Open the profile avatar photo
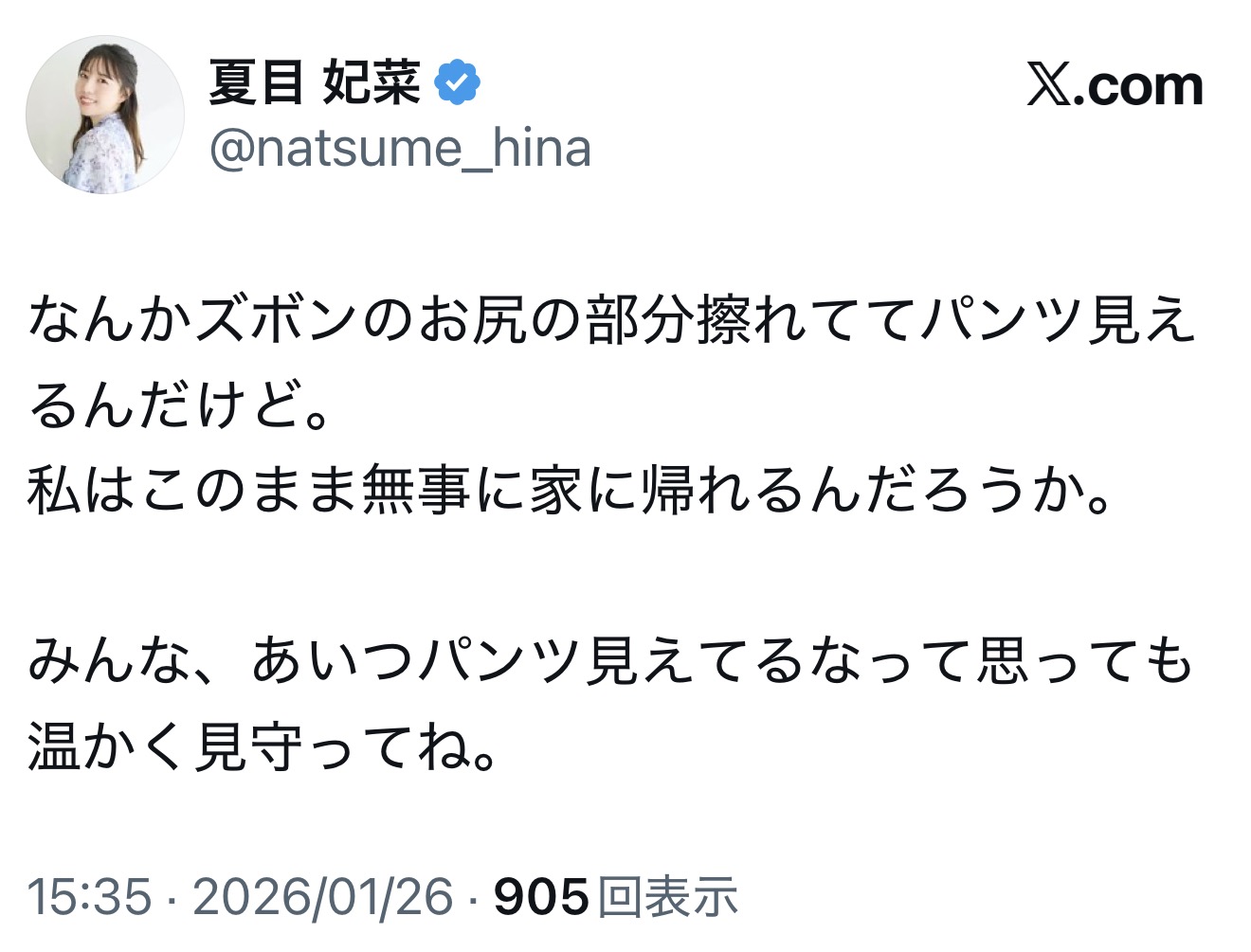 105,115
